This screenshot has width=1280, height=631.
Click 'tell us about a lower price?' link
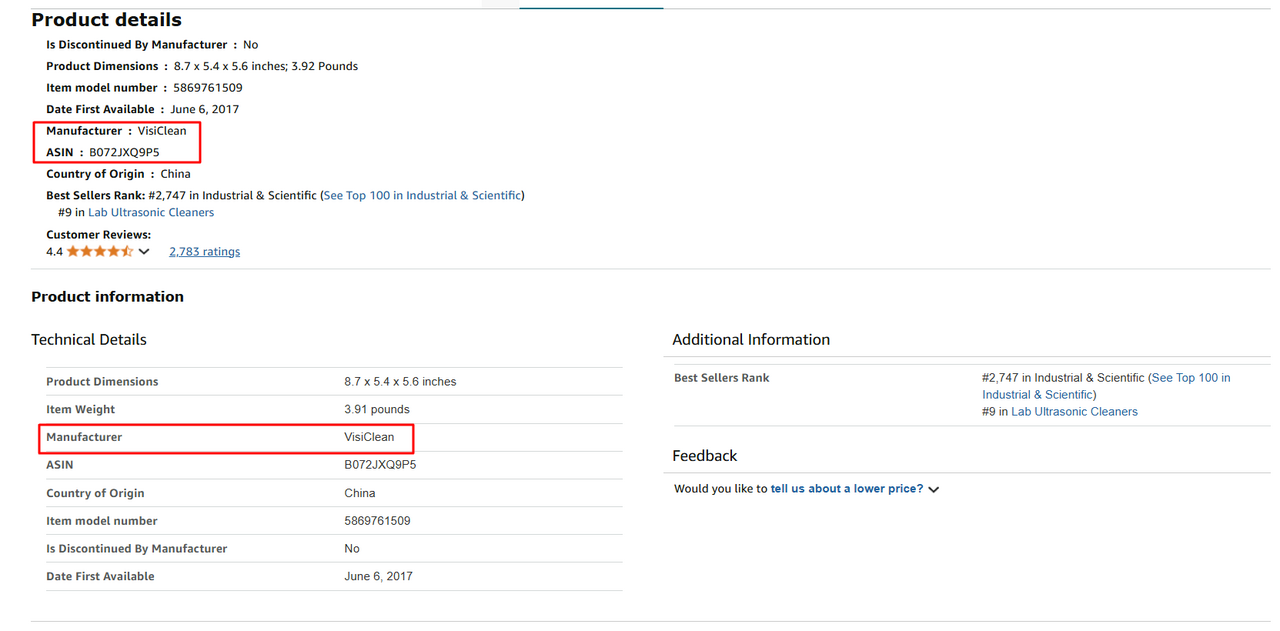pos(846,489)
